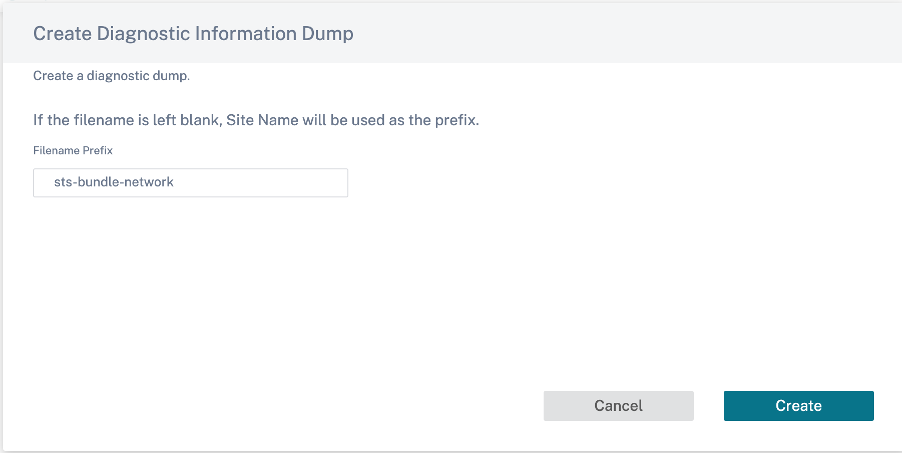The height and width of the screenshot is (454, 902).
Task: Confirm diagnostic dump creation with Create
Action: pyautogui.click(x=798, y=406)
